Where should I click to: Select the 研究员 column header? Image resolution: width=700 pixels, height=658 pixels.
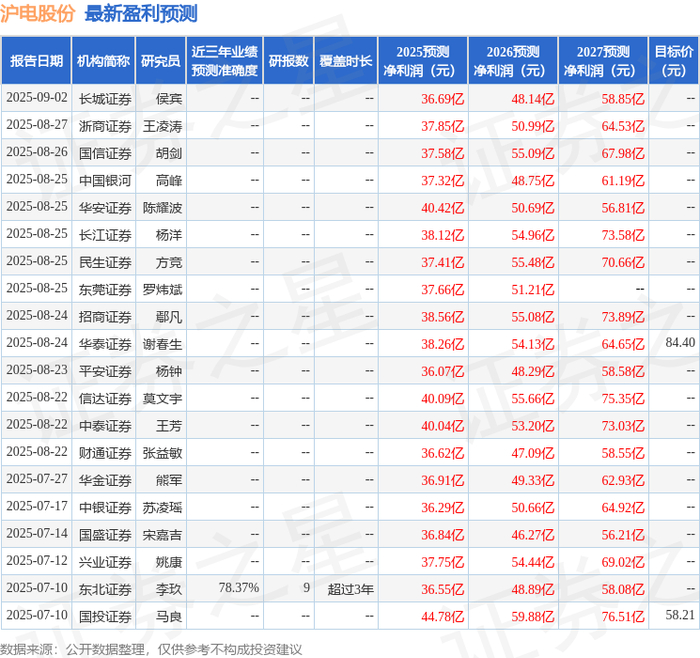[161, 61]
